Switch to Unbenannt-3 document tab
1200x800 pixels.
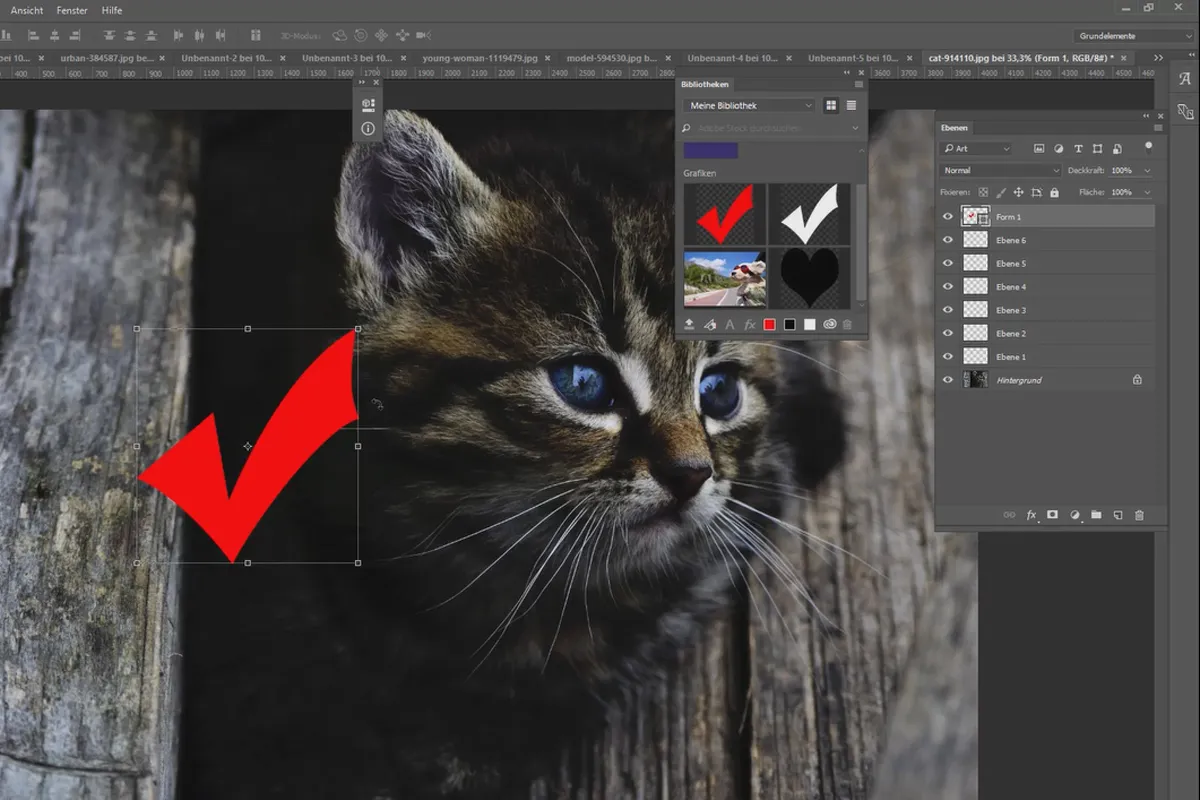pos(346,58)
